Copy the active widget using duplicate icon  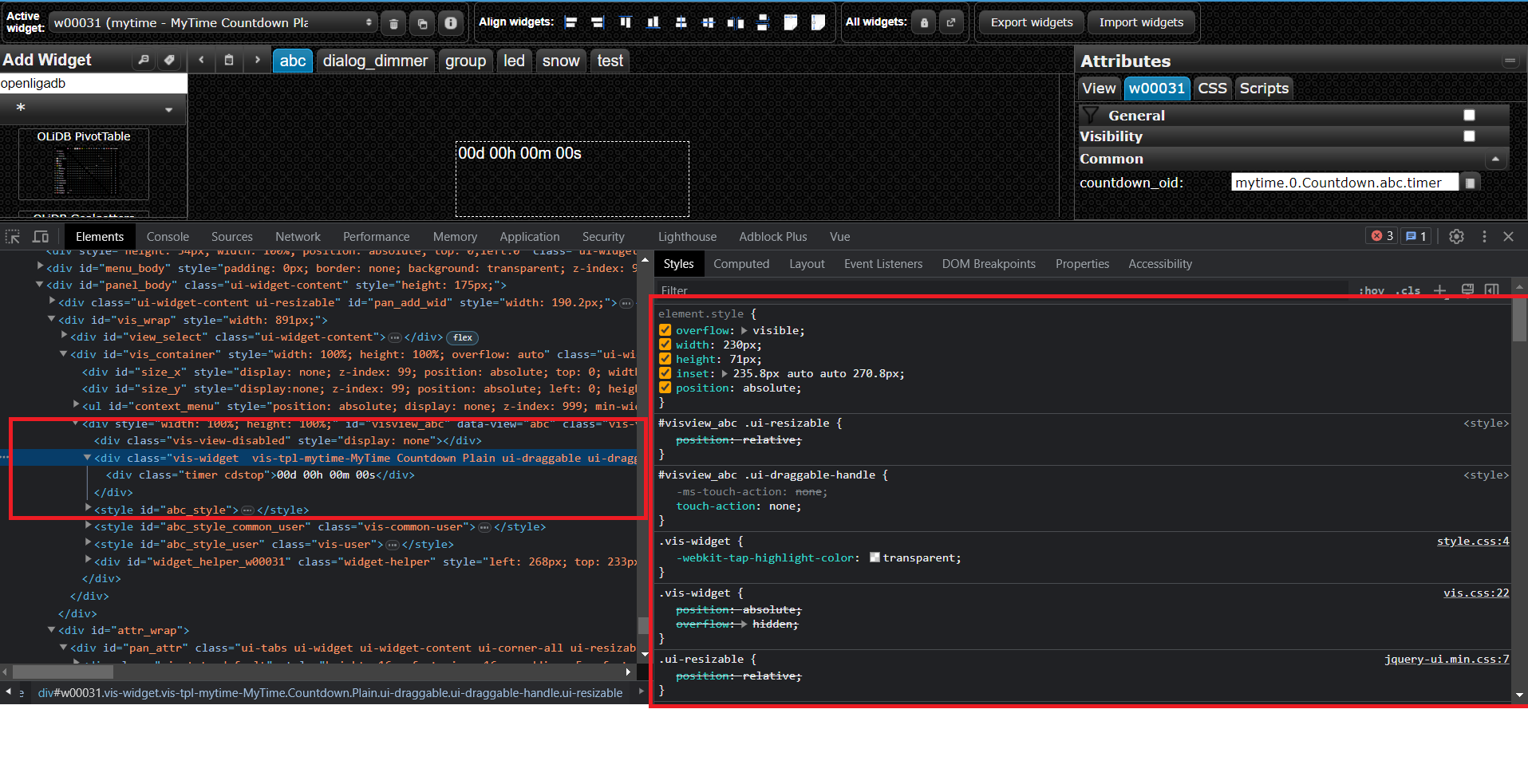coord(422,23)
